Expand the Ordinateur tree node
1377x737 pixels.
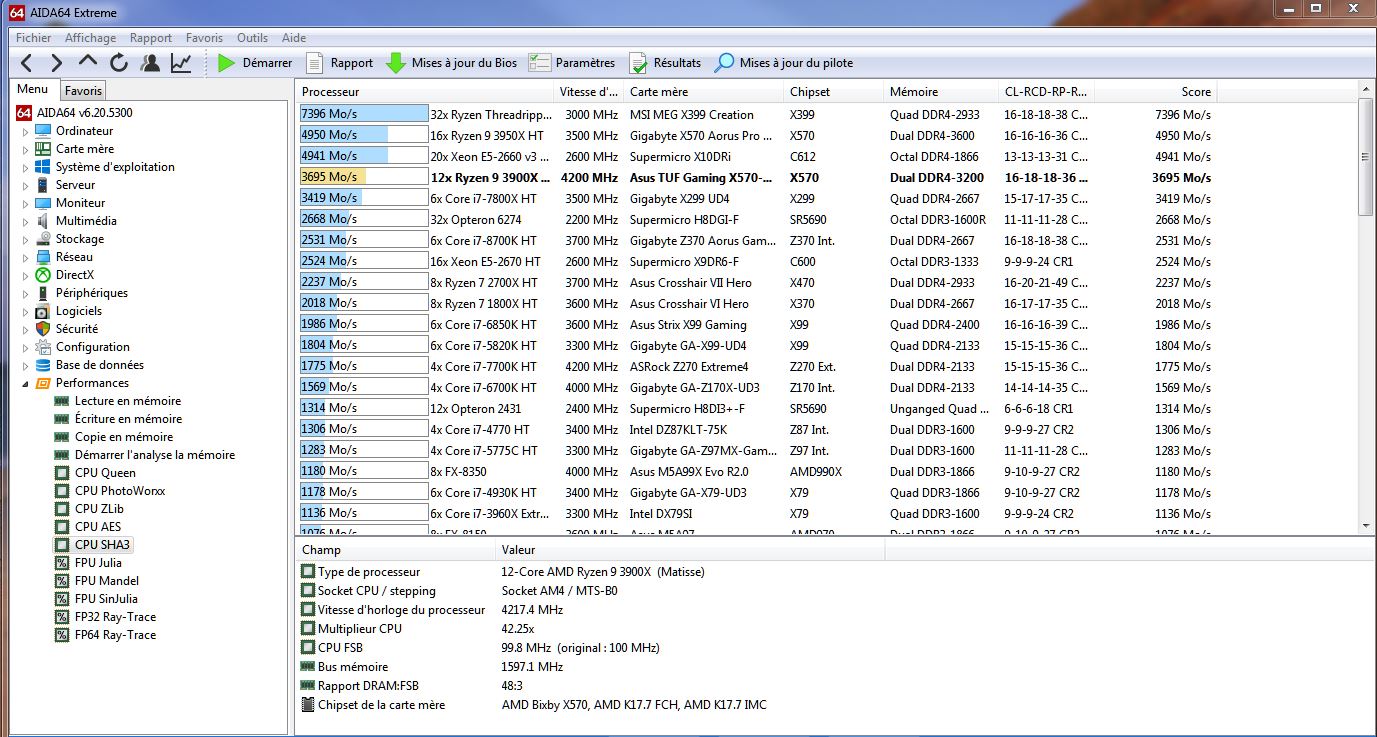(x=26, y=131)
